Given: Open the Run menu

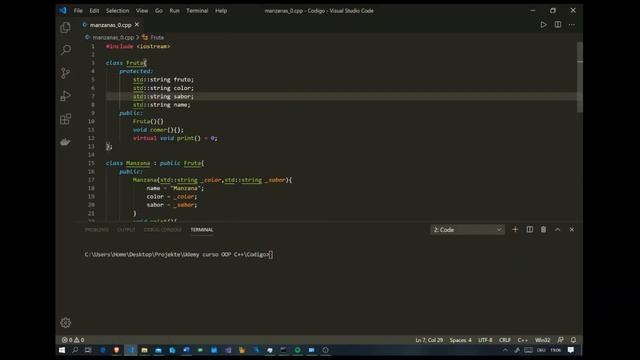Looking at the screenshot, I should pos(174,11).
